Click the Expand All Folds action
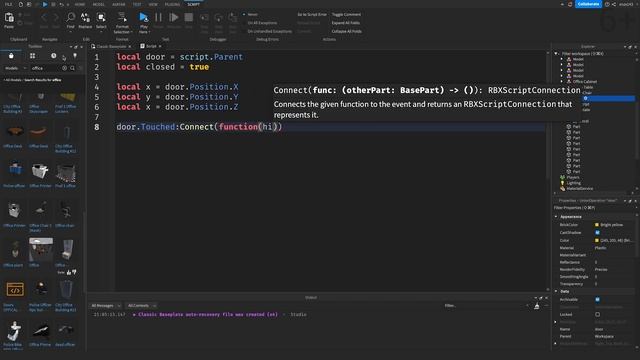 click(x=346, y=23)
